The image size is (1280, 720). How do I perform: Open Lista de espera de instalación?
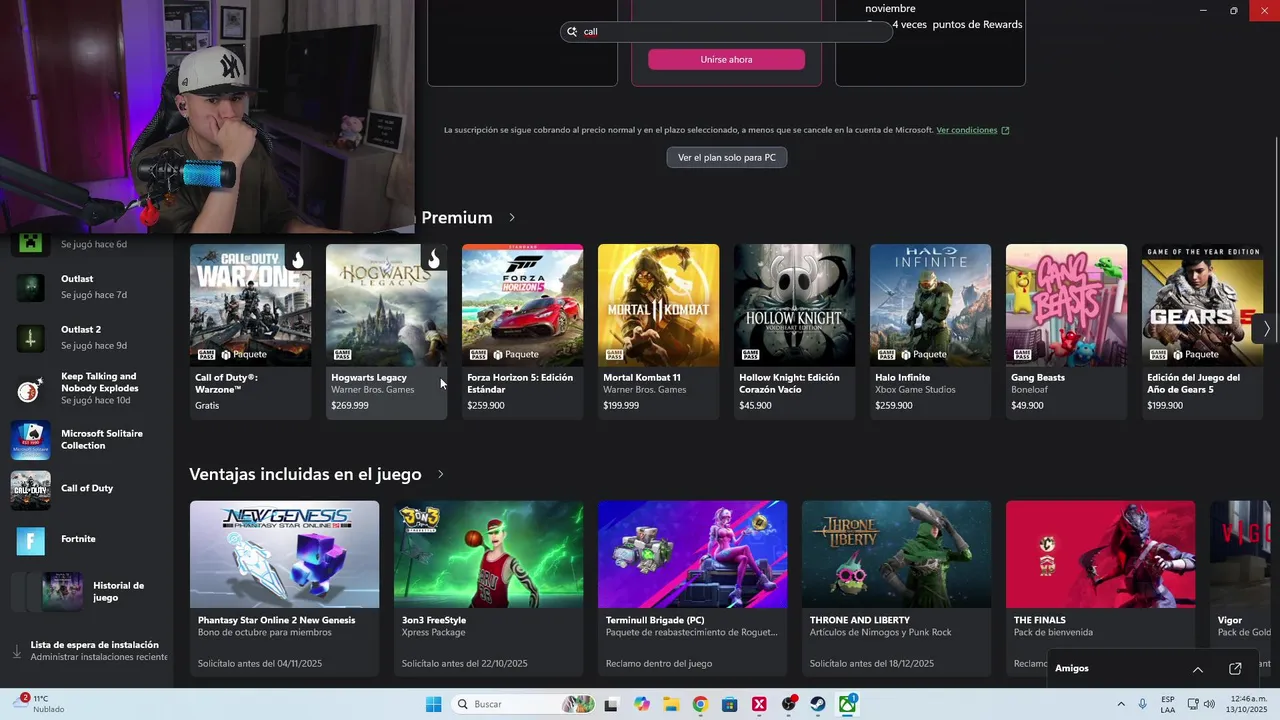(x=92, y=651)
